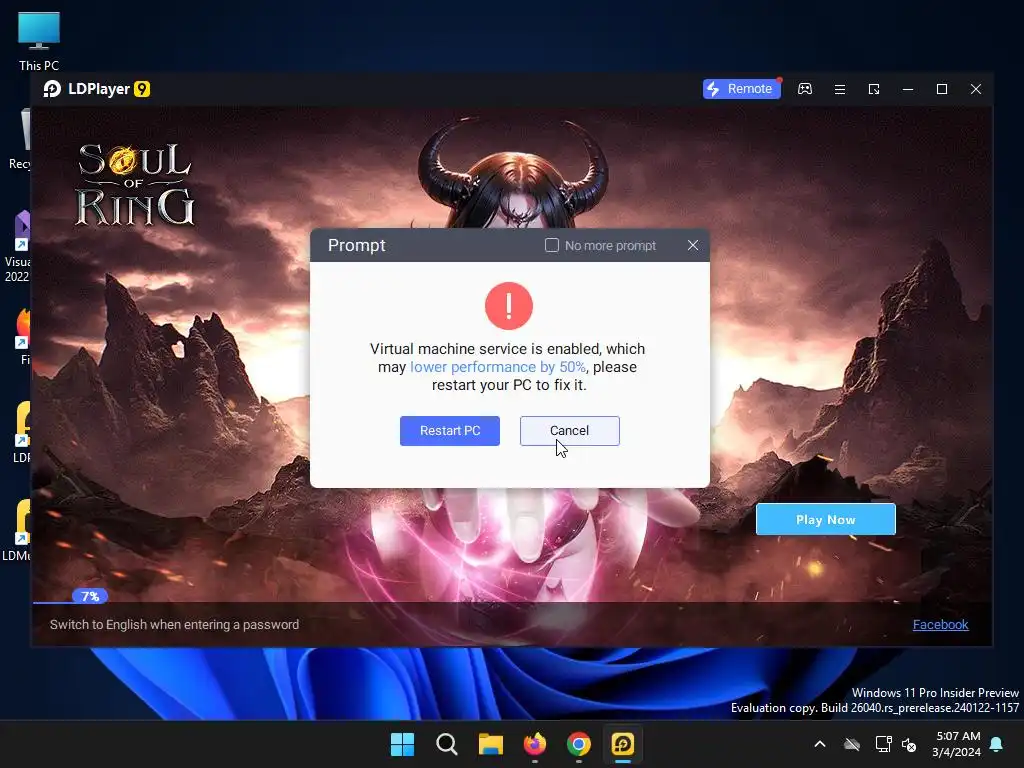Minimize the LDPlayer window
The height and width of the screenshot is (768, 1024).
[x=908, y=89]
